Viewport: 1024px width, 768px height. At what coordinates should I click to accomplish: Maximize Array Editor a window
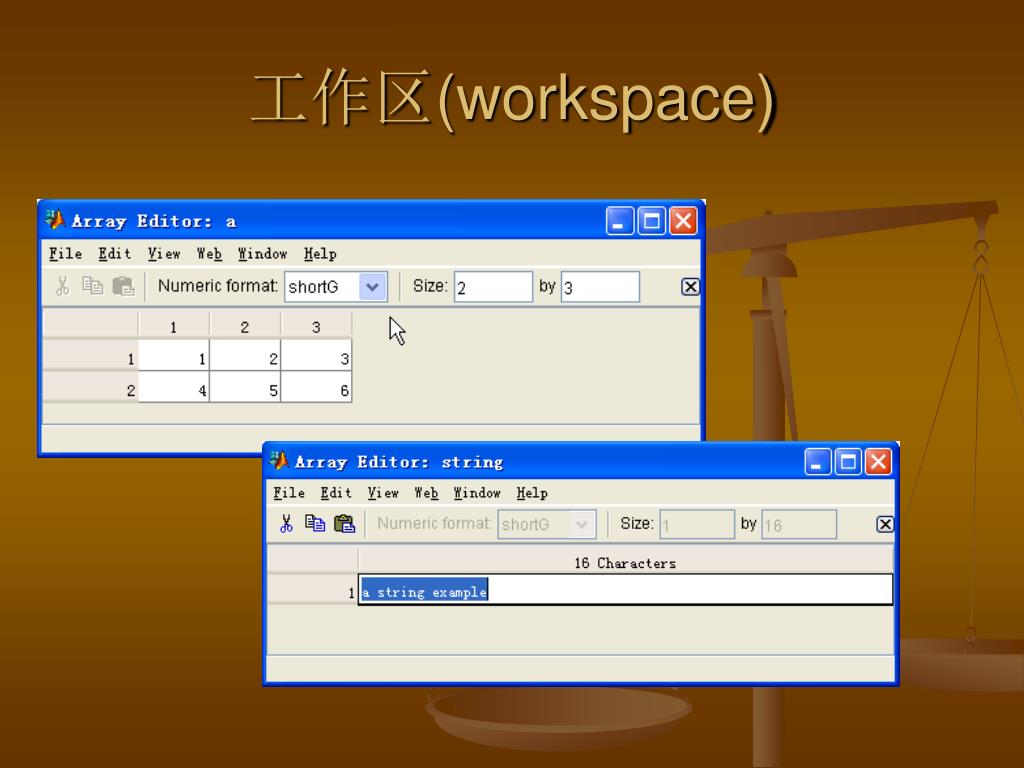point(651,221)
